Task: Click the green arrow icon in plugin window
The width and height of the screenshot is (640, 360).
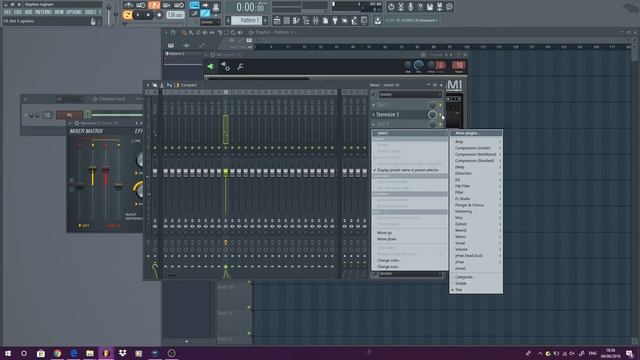Action: click(211, 67)
